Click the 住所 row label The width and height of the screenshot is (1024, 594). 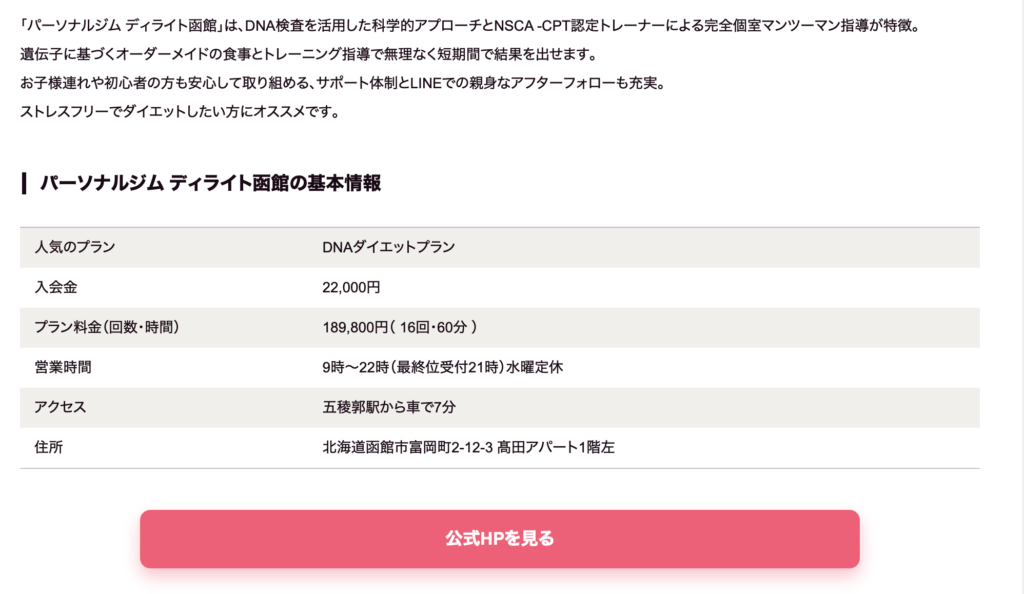point(48,447)
